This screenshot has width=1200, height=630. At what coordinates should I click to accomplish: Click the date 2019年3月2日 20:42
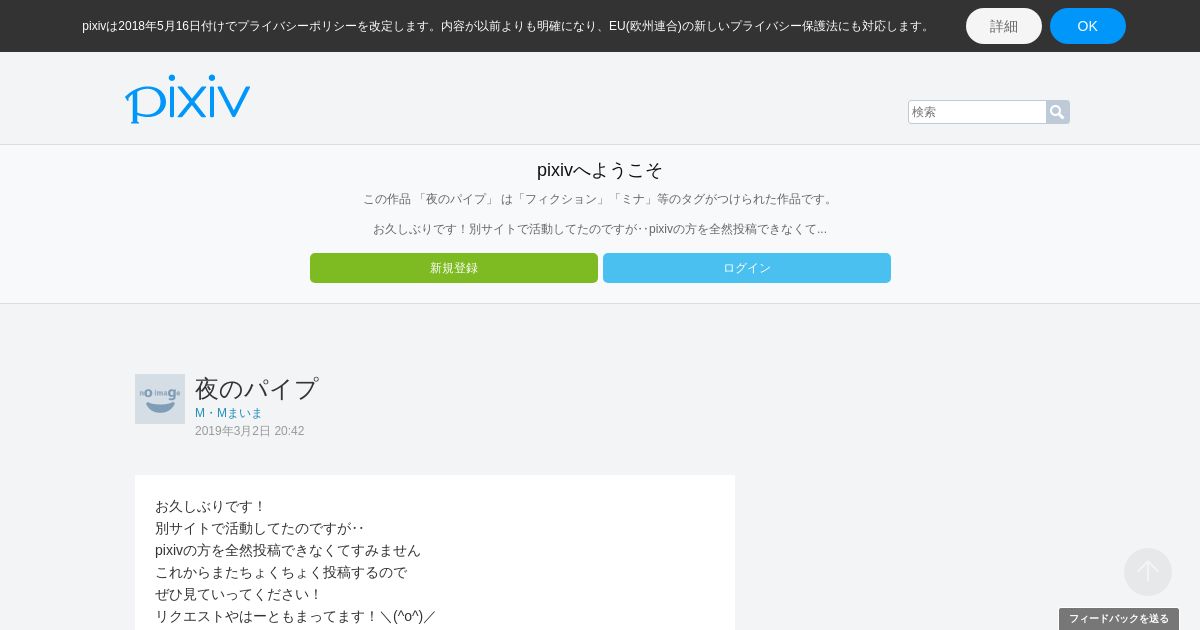click(x=250, y=431)
